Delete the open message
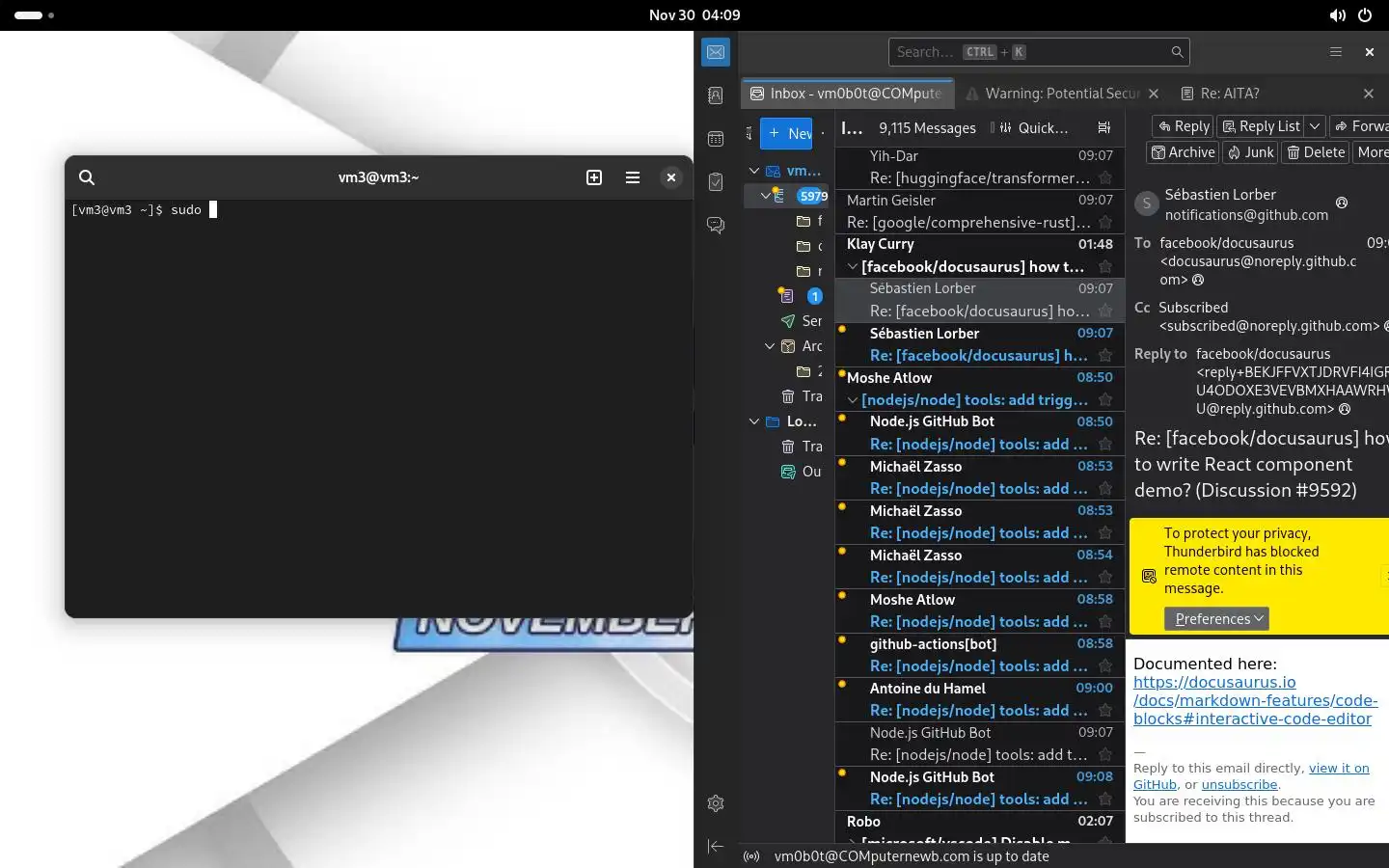The image size is (1389, 868). [x=1316, y=152]
